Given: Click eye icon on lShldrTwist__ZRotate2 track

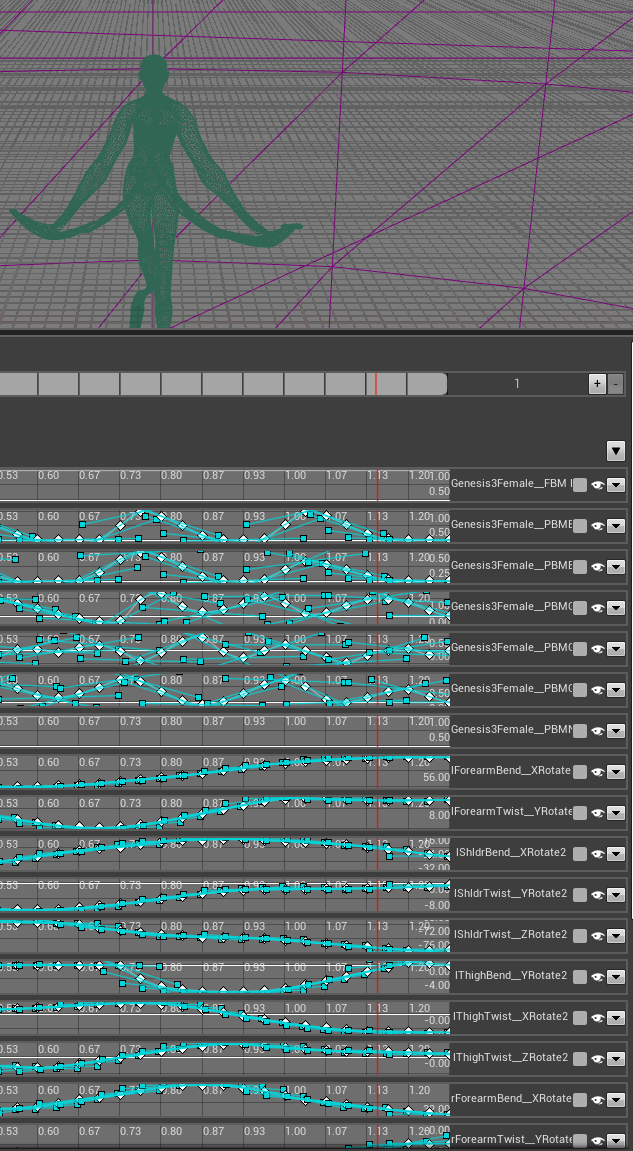Looking at the screenshot, I should (598, 937).
